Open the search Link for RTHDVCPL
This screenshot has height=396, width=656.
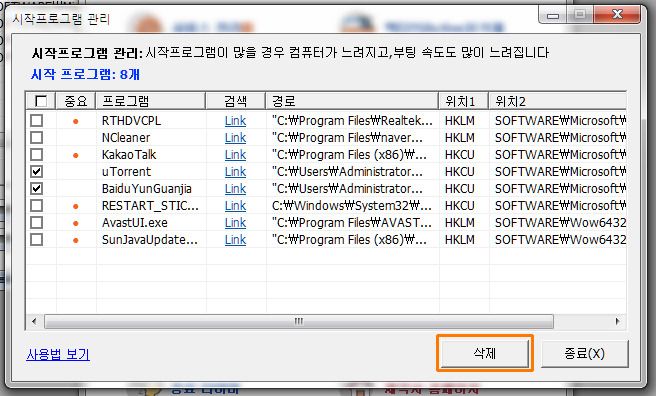click(235, 121)
